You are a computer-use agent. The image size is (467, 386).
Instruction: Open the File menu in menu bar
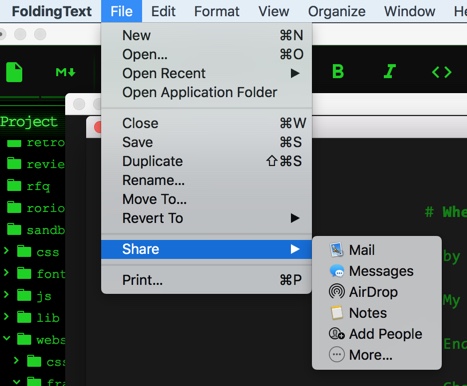pyautogui.click(x=121, y=11)
